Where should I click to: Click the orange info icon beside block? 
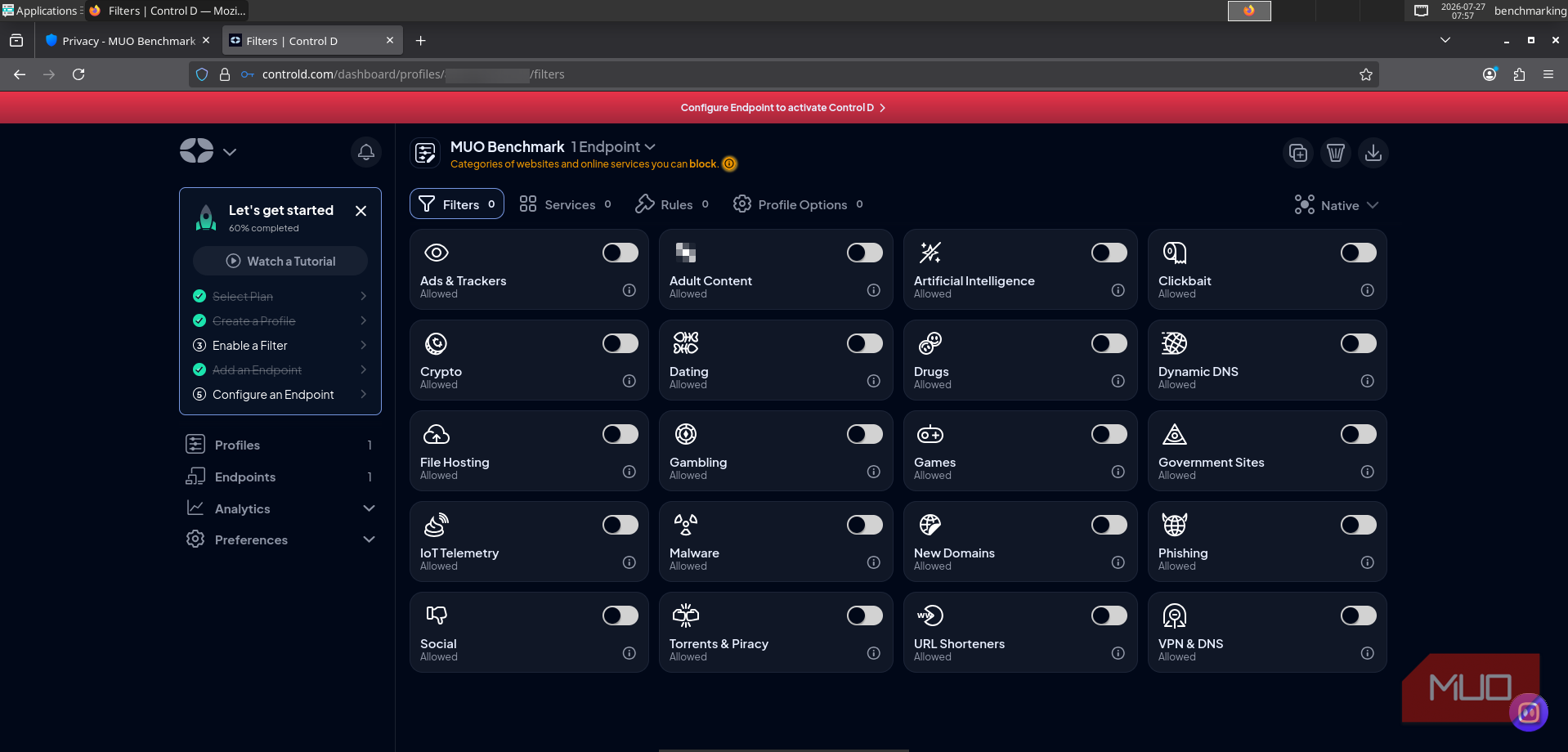point(730,163)
